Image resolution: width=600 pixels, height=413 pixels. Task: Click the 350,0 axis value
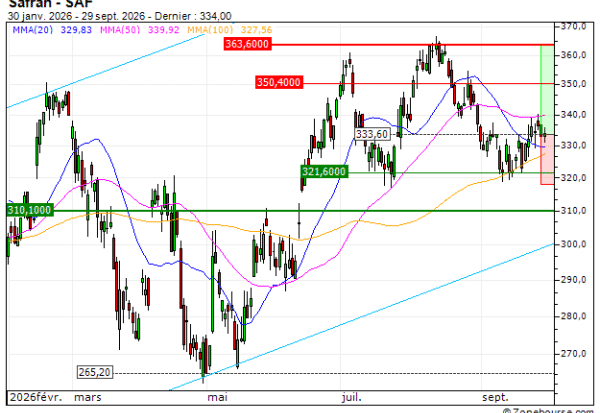[573, 84]
